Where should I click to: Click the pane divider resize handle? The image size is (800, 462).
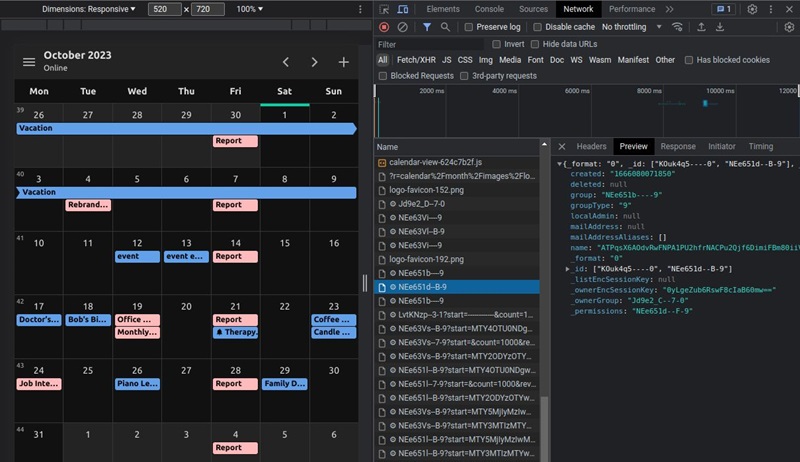(x=365, y=283)
